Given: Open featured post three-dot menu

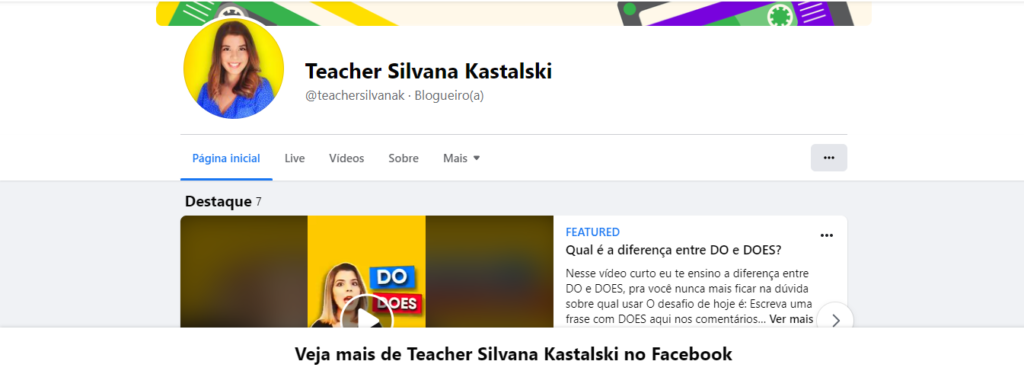Looking at the screenshot, I should (827, 236).
